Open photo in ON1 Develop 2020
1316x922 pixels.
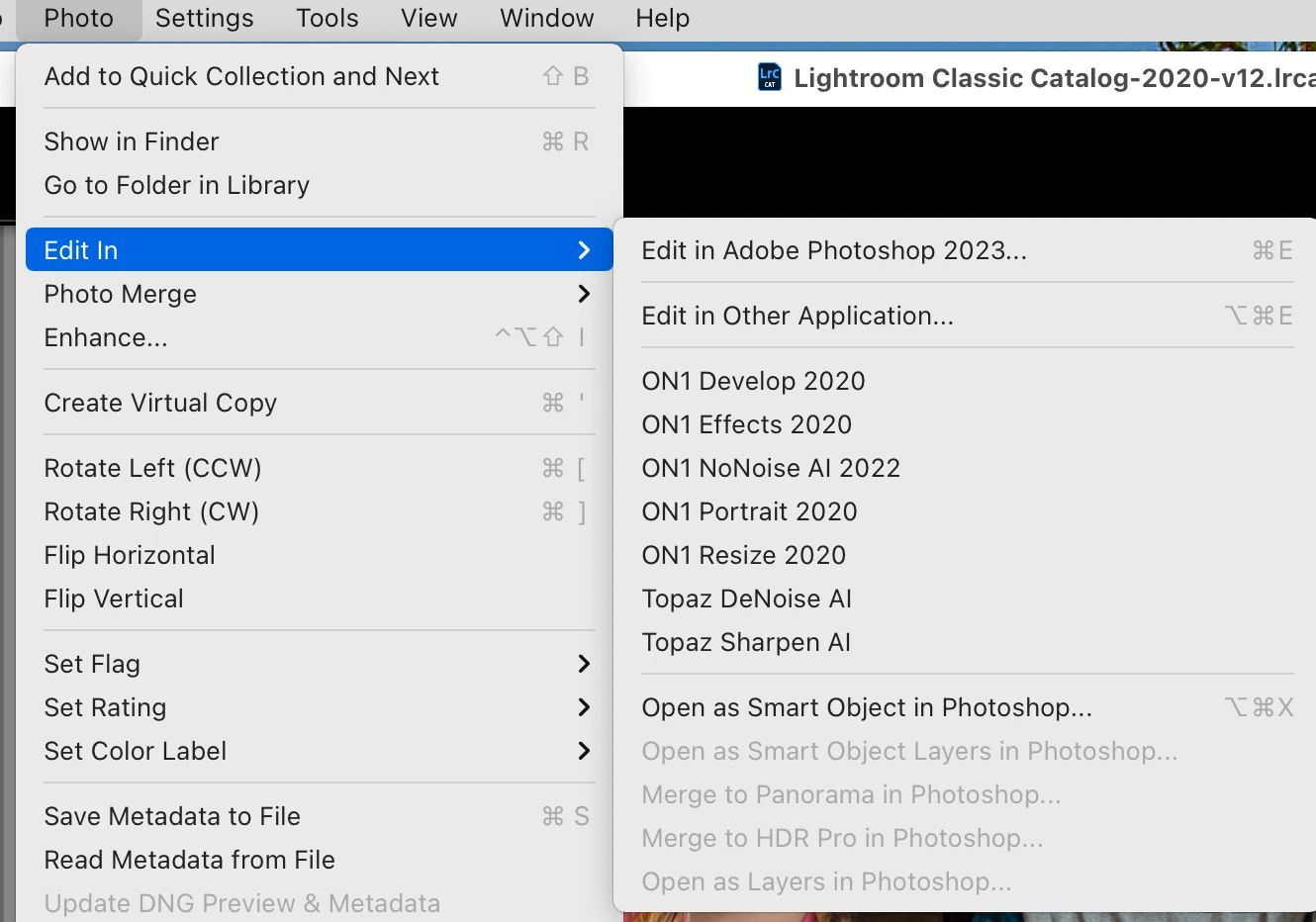967,381
